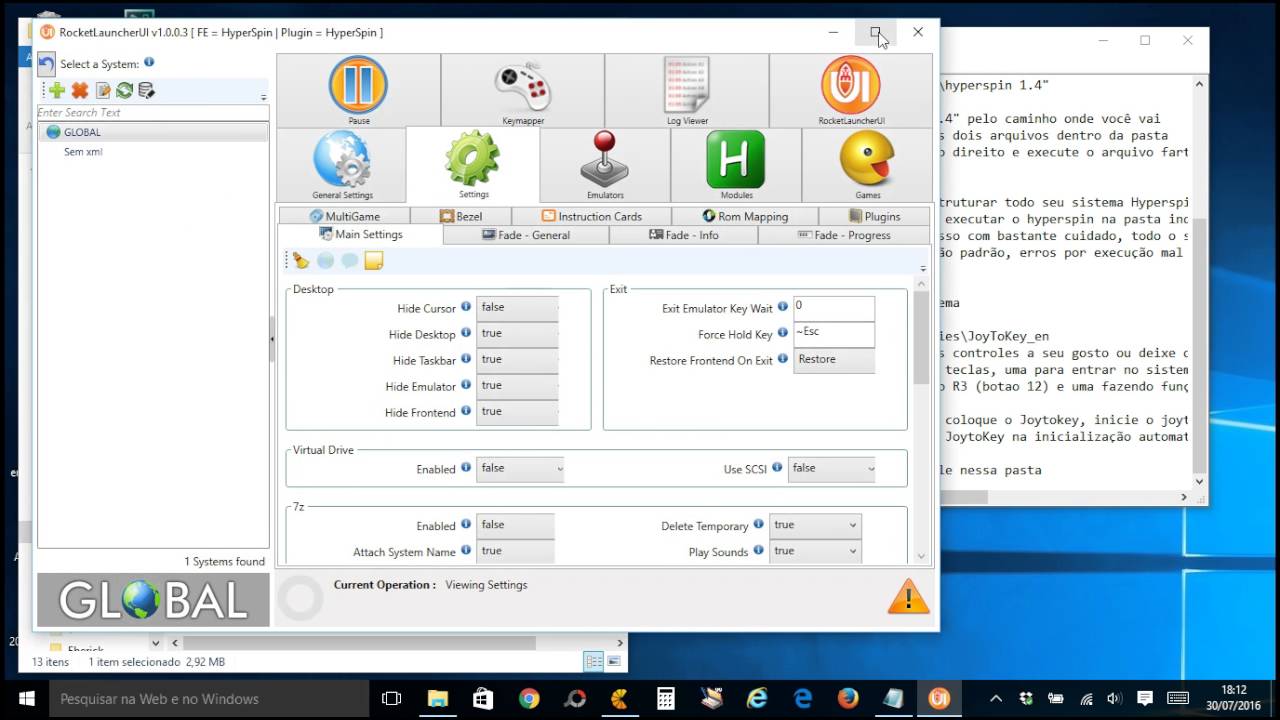Open the Modules green H icon
The height and width of the screenshot is (720, 1280).
point(736,160)
